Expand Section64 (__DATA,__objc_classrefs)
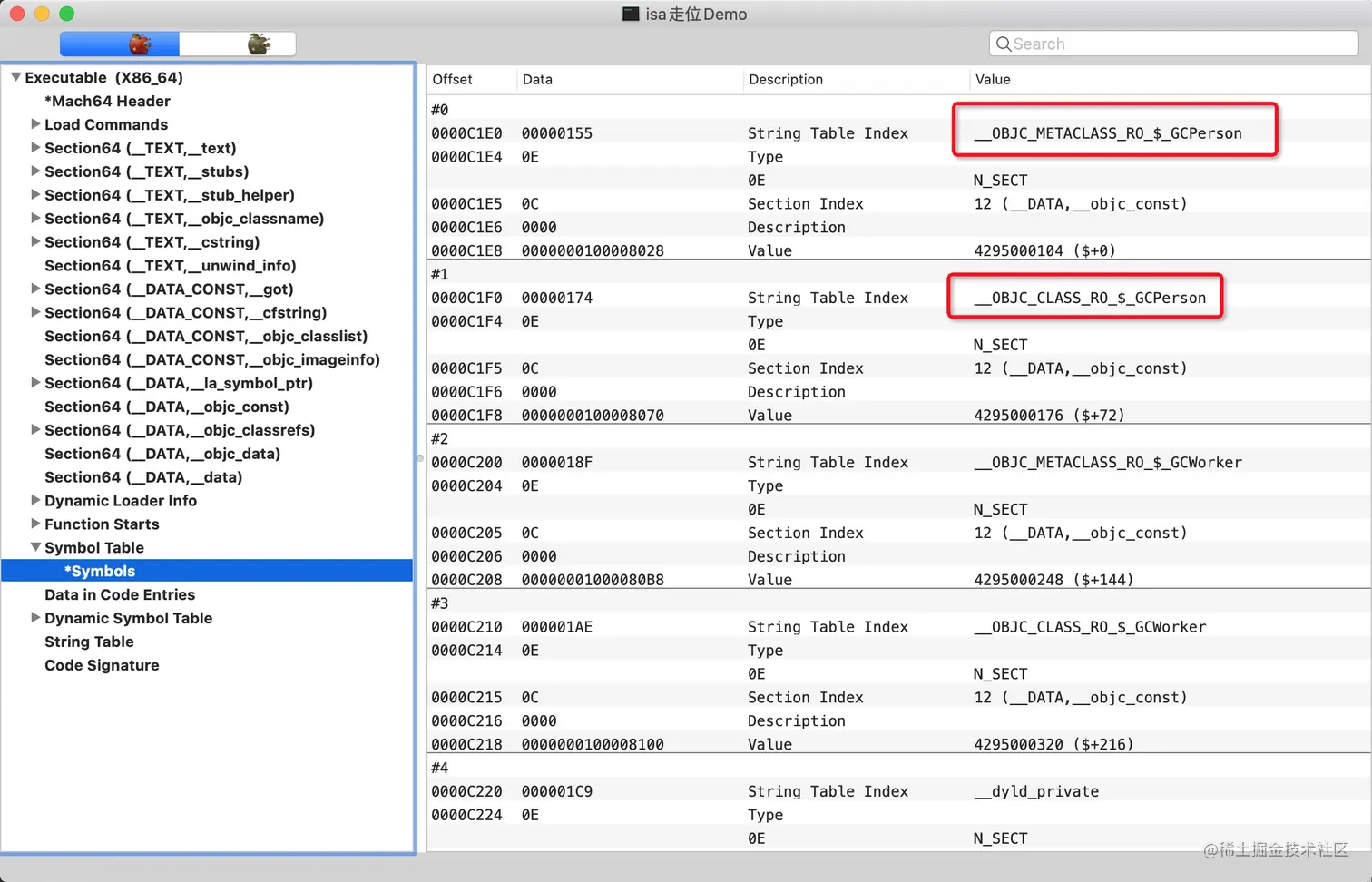Screen dimensions: 1372x882 (x=35, y=430)
